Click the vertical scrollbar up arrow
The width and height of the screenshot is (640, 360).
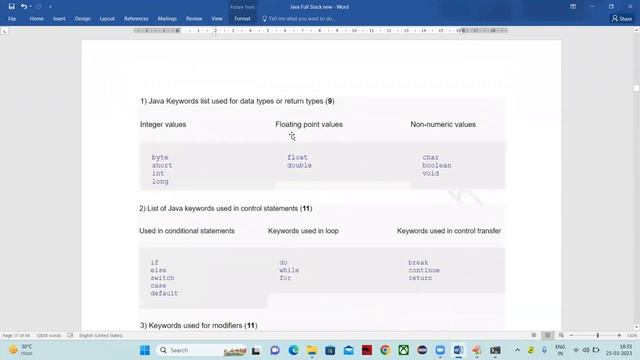(636, 30)
